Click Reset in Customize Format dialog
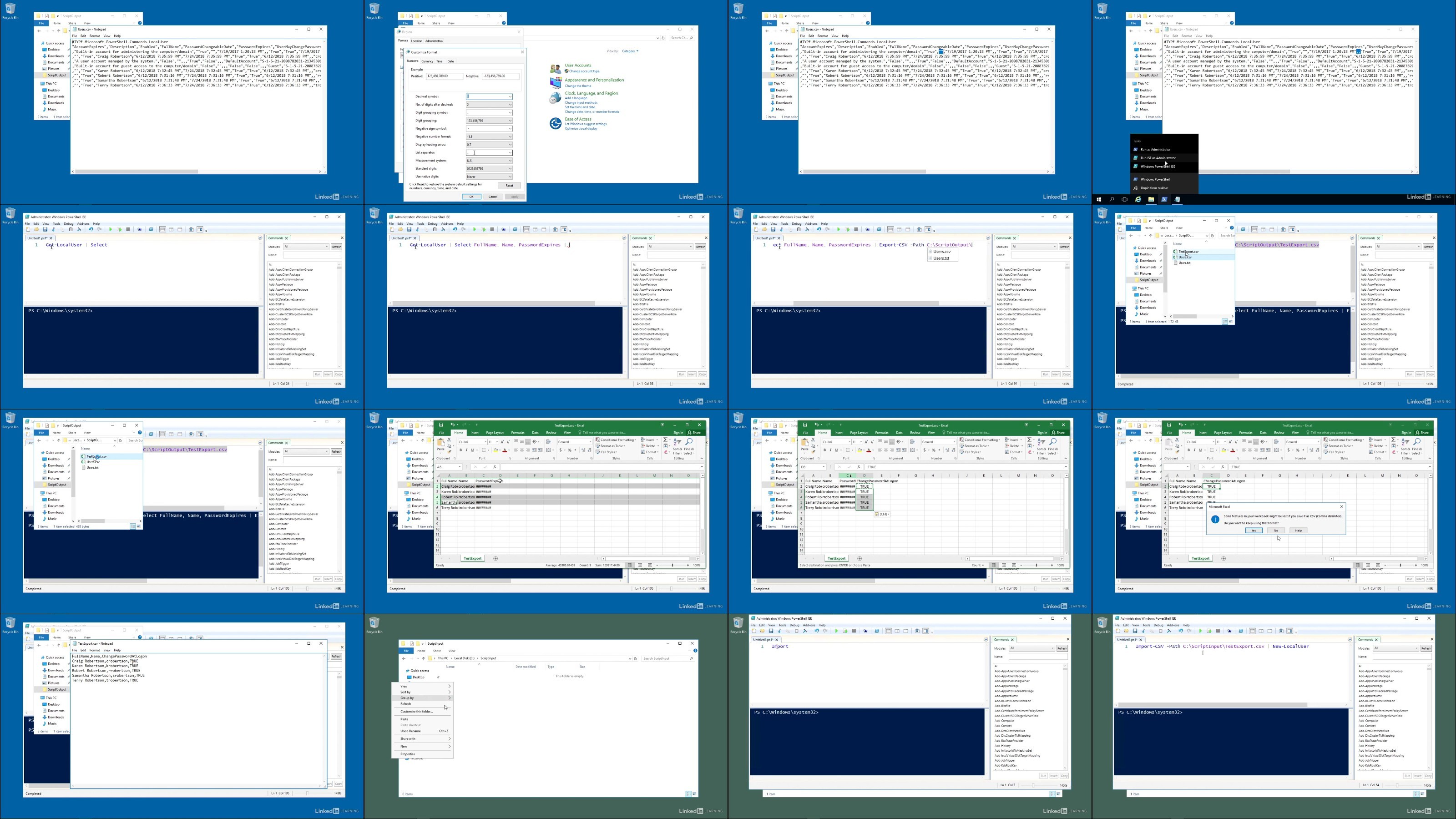1456x819 pixels. [x=509, y=185]
